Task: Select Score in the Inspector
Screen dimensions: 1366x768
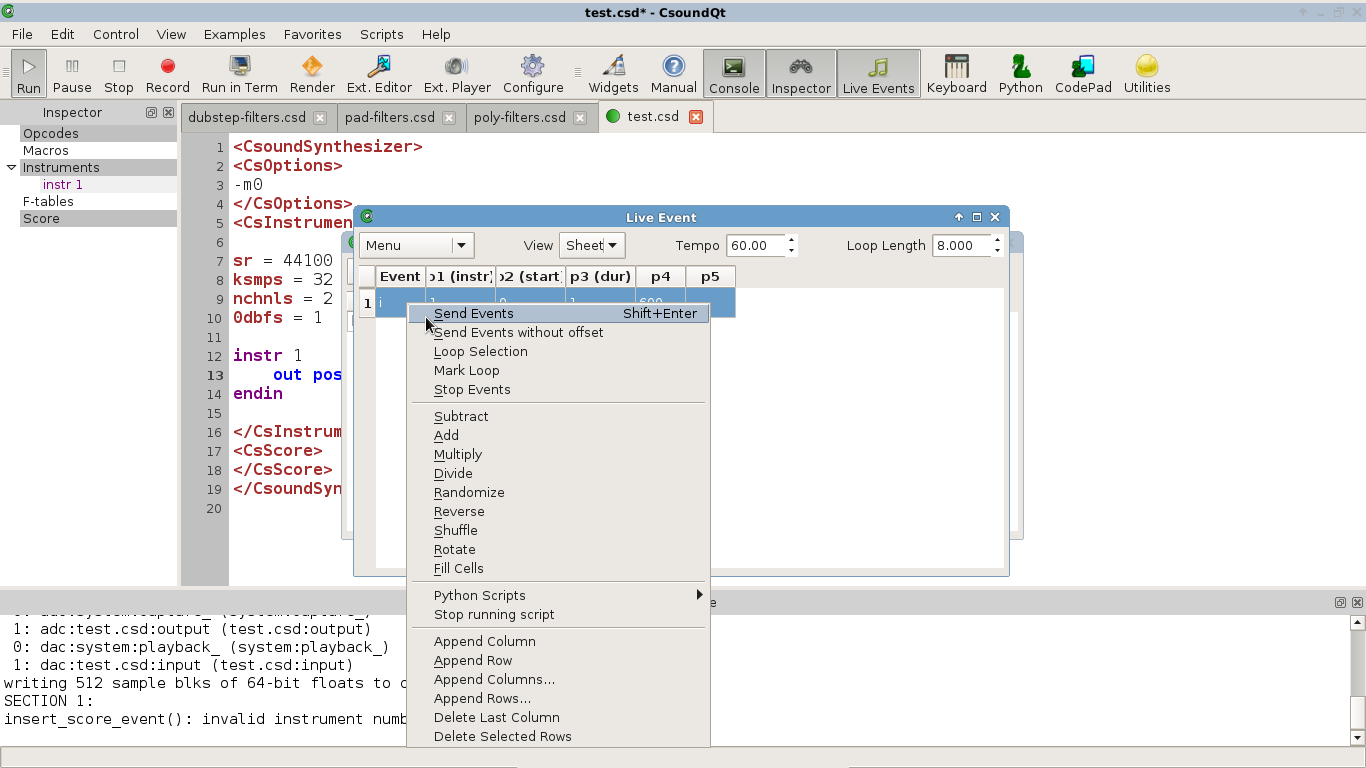Action: (x=41, y=218)
